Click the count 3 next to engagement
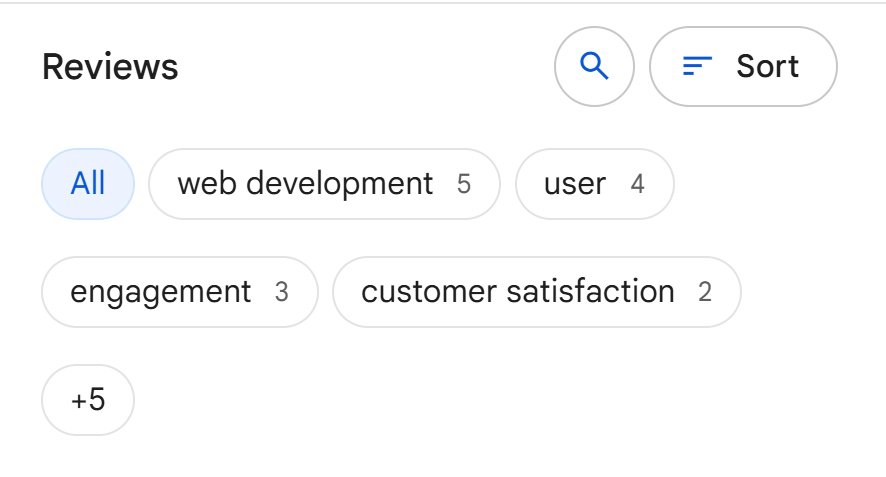 click(x=281, y=292)
